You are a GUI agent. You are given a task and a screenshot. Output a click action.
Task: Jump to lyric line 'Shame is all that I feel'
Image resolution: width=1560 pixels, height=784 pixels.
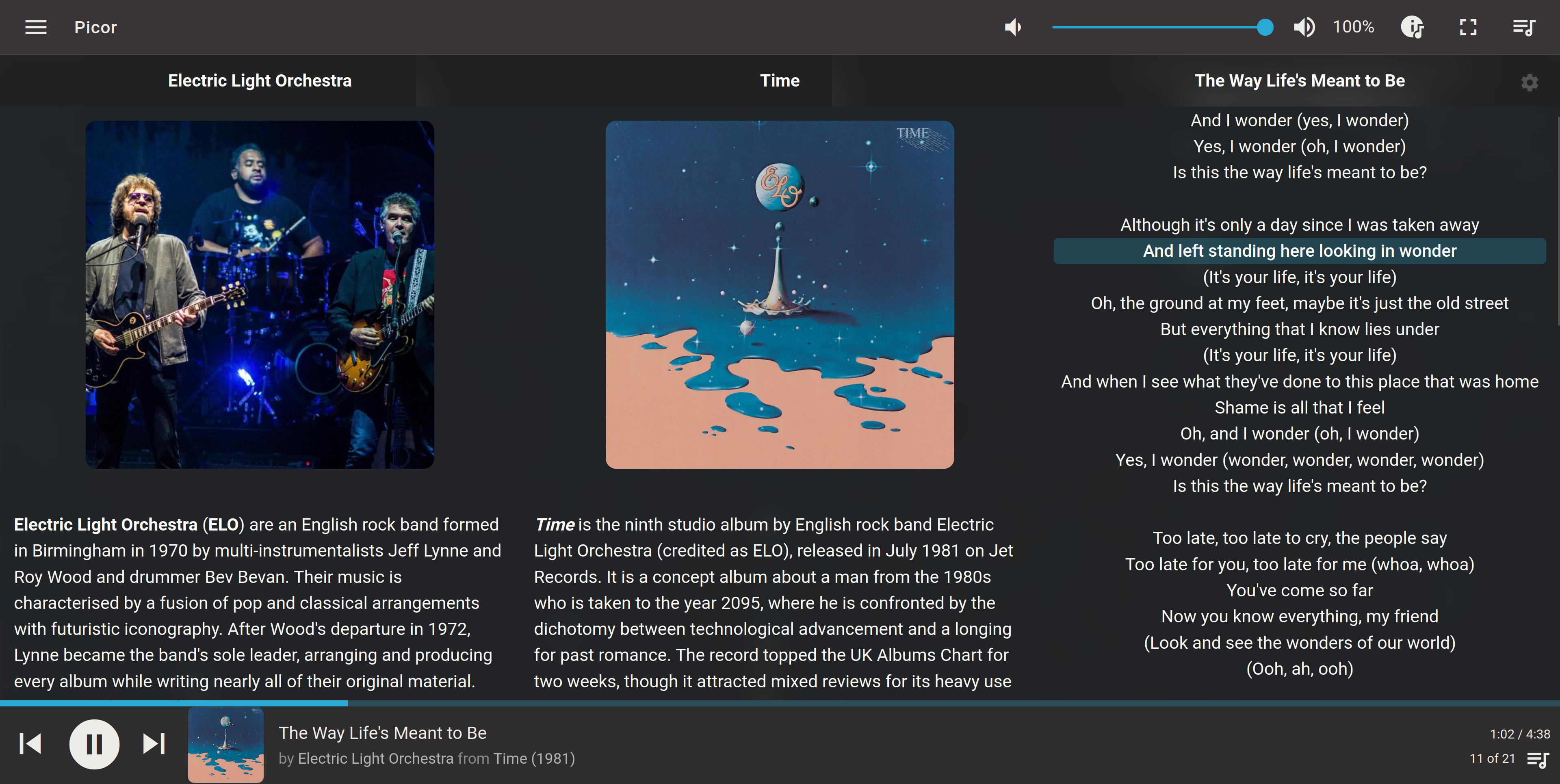point(1300,407)
